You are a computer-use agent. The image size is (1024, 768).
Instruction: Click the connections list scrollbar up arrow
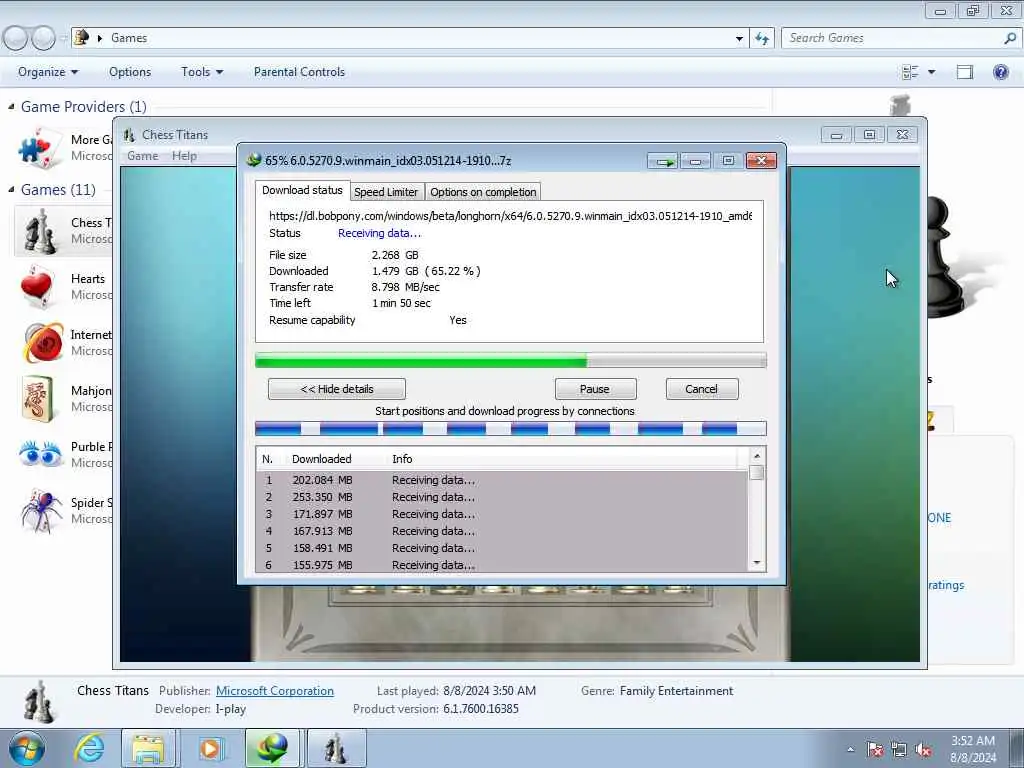[x=757, y=456]
